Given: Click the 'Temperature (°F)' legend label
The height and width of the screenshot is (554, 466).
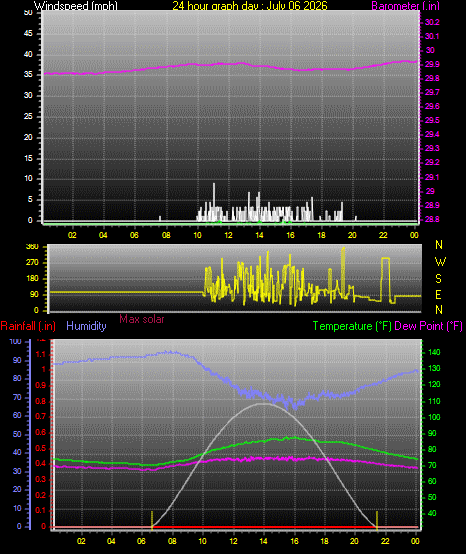Looking at the screenshot, I should tap(352, 326).
